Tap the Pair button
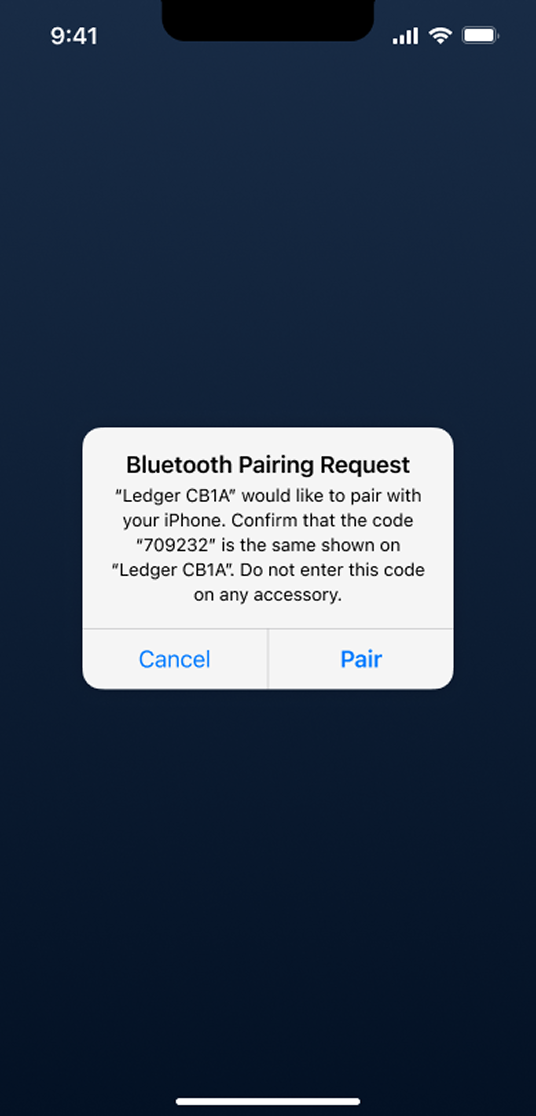Image resolution: width=536 pixels, height=1116 pixels. (x=361, y=659)
